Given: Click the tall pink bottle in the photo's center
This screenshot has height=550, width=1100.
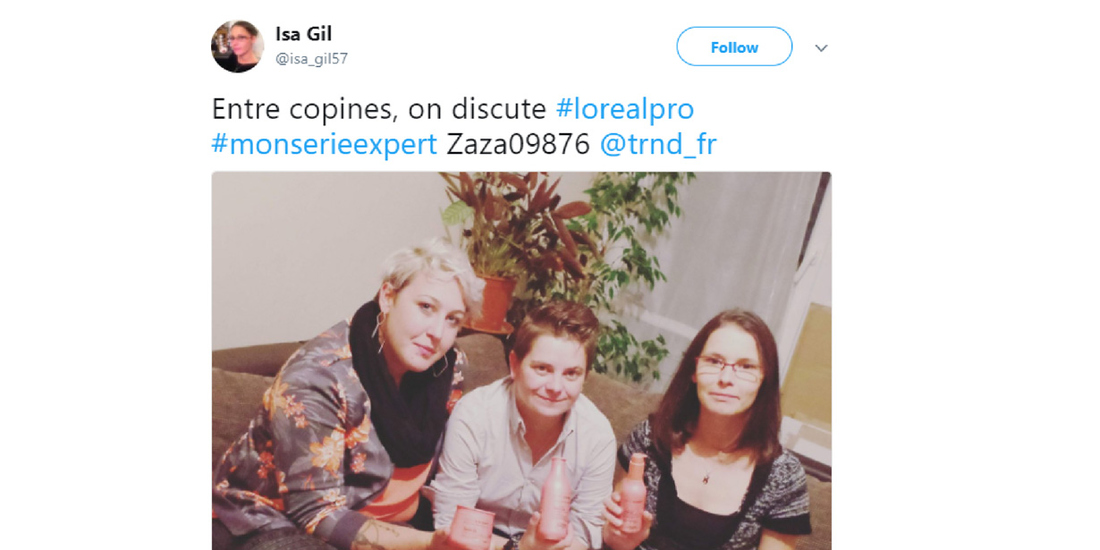Looking at the screenshot, I should pyautogui.click(x=554, y=497).
